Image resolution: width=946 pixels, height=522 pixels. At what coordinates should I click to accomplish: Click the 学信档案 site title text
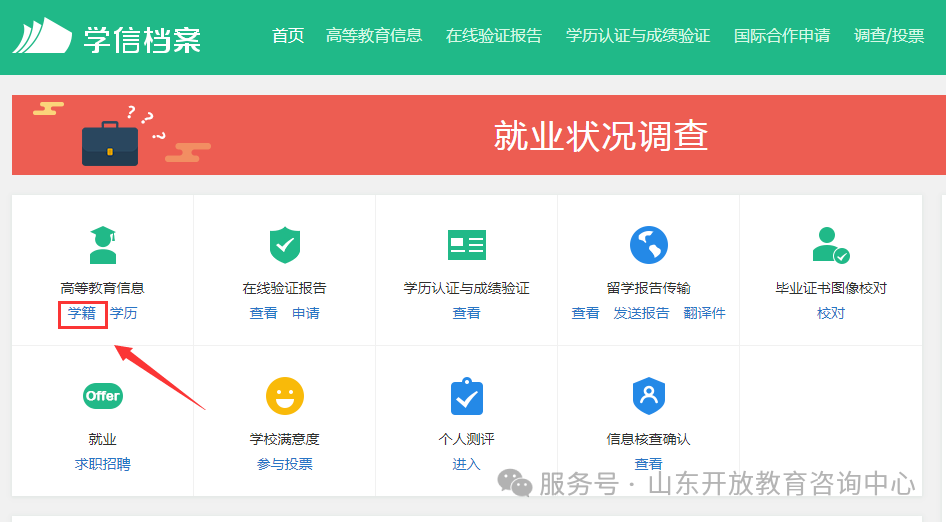coord(142,40)
